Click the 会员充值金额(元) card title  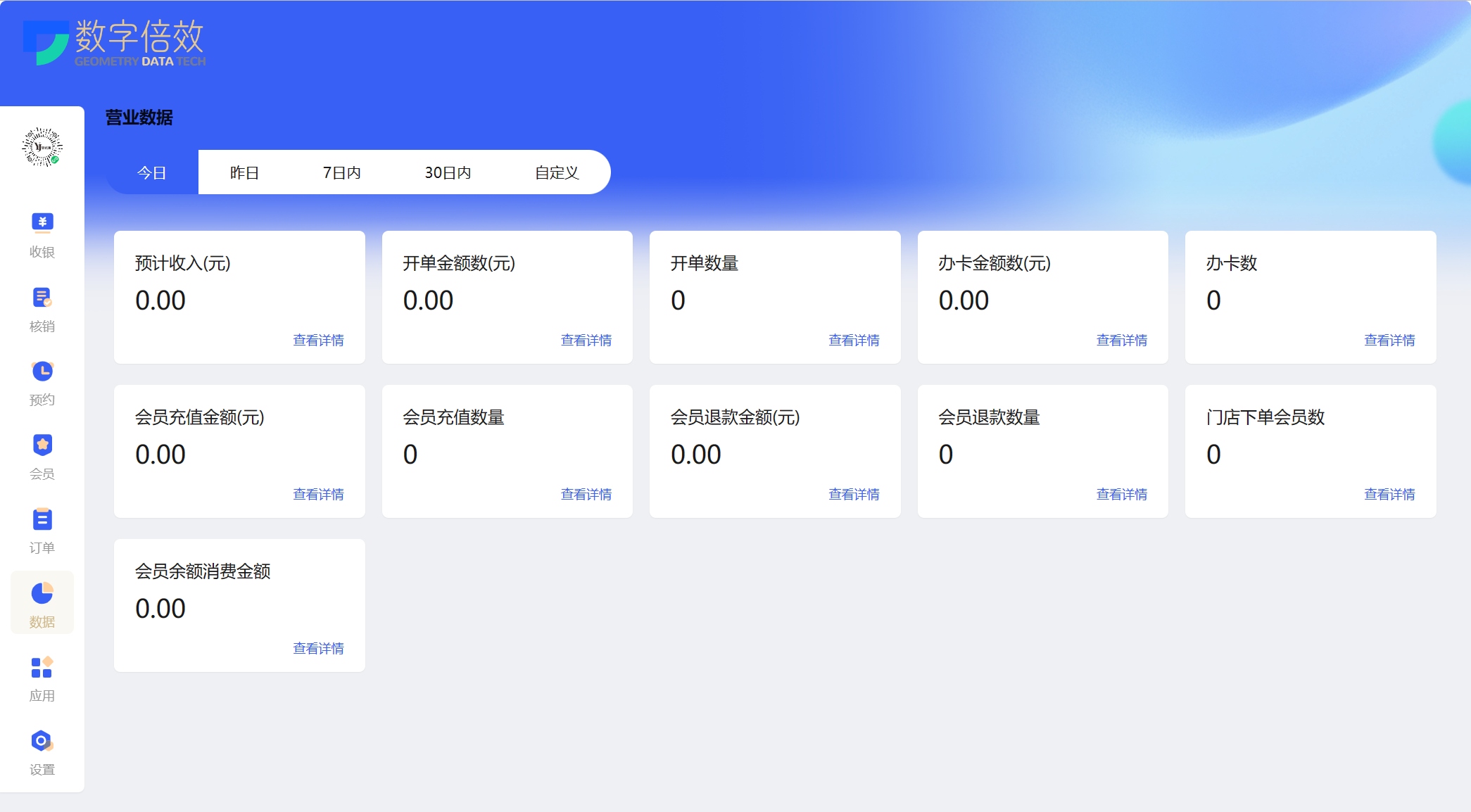pyautogui.click(x=200, y=417)
